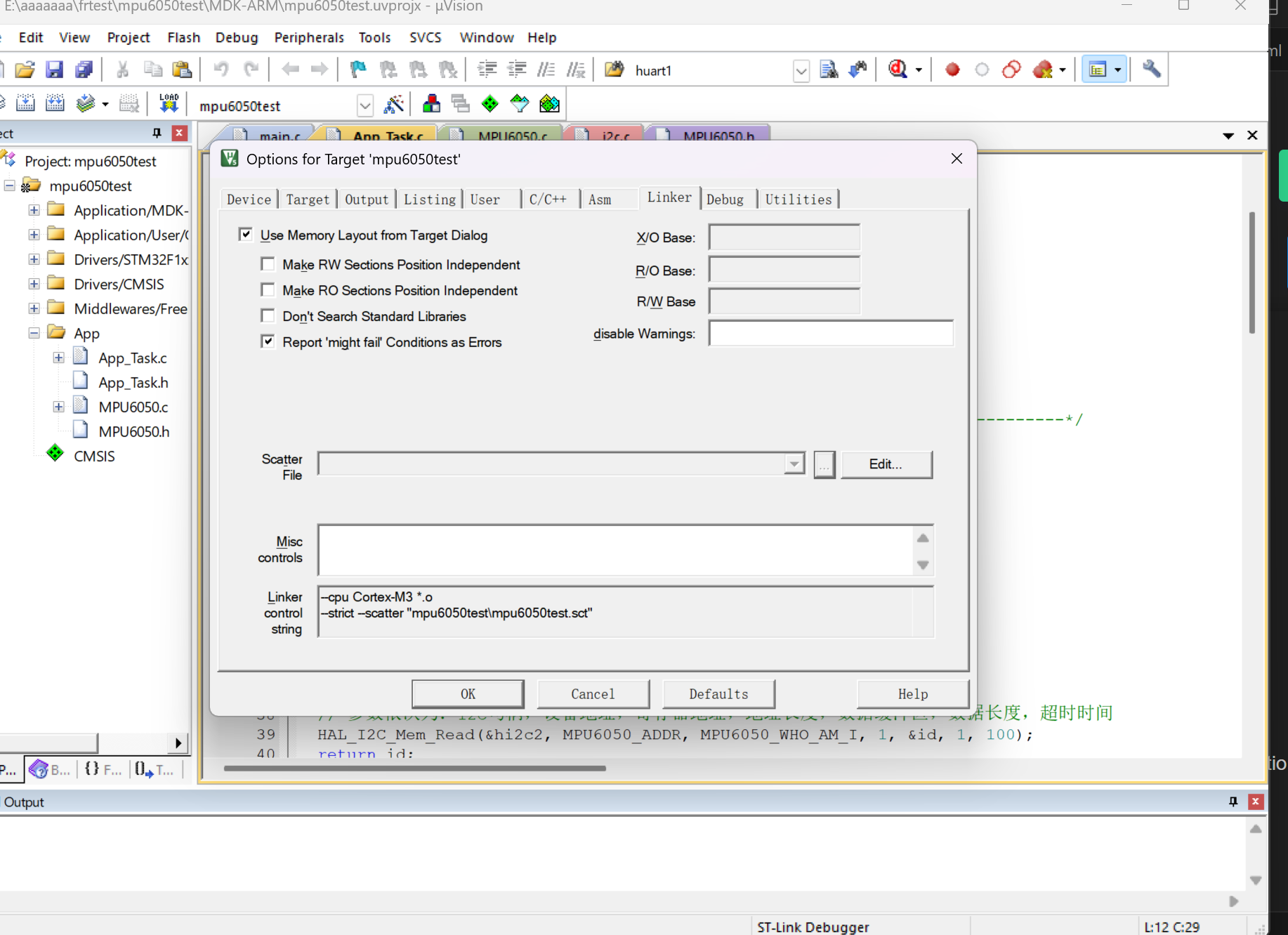Click the Undo arrow icon
The image size is (1288, 935).
pos(221,70)
